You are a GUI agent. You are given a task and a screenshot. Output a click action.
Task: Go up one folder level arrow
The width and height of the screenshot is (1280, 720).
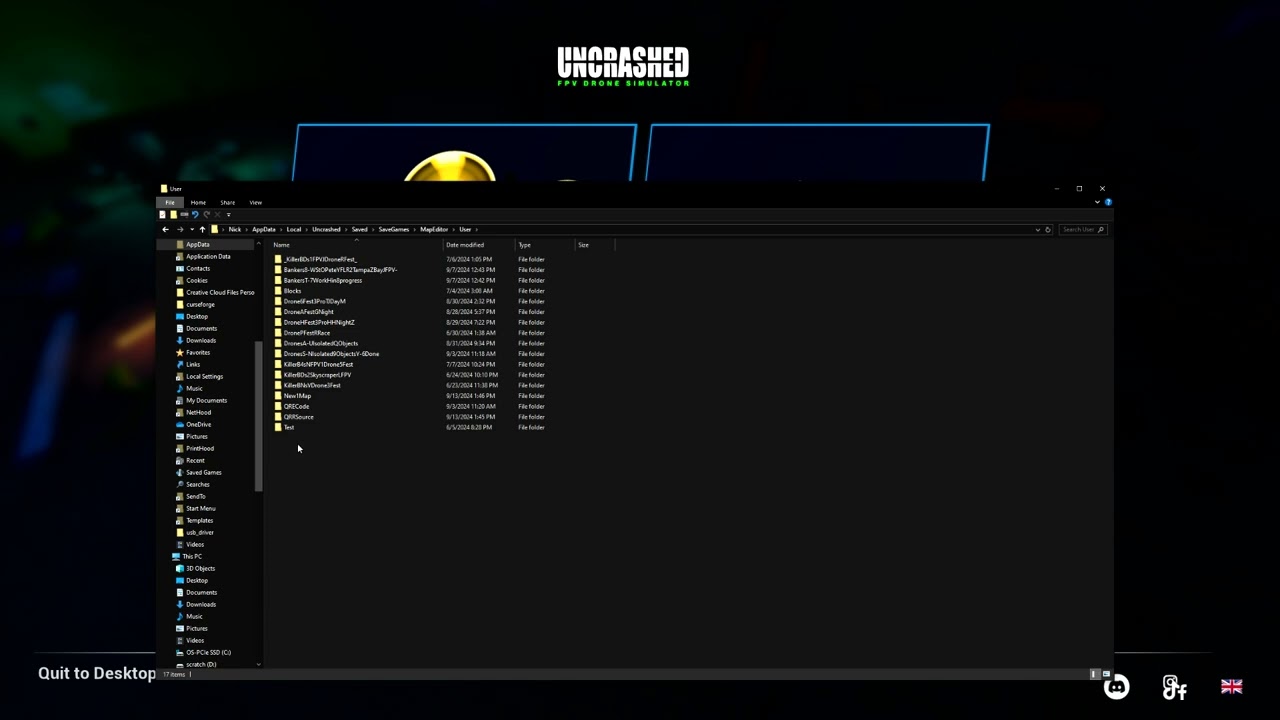coord(202,229)
